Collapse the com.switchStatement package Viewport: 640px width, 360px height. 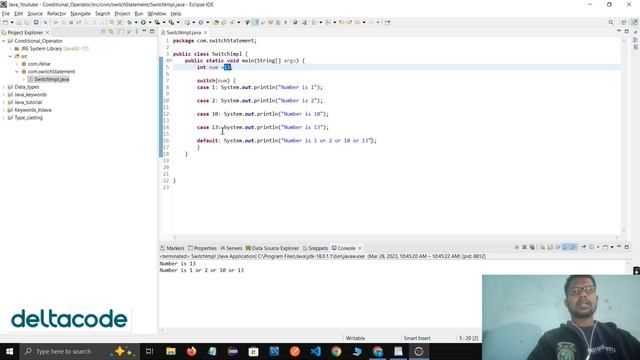(x=17, y=71)
